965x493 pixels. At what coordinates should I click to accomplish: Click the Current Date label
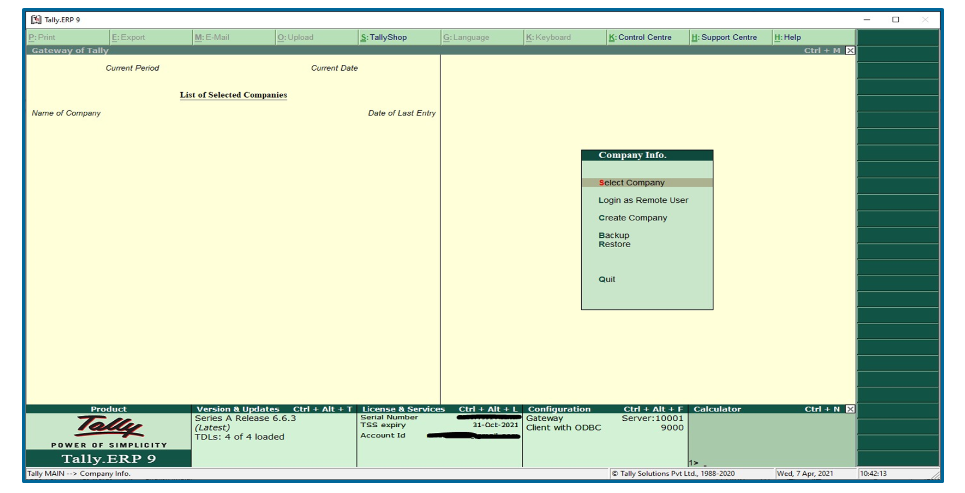tap(334, 68)
